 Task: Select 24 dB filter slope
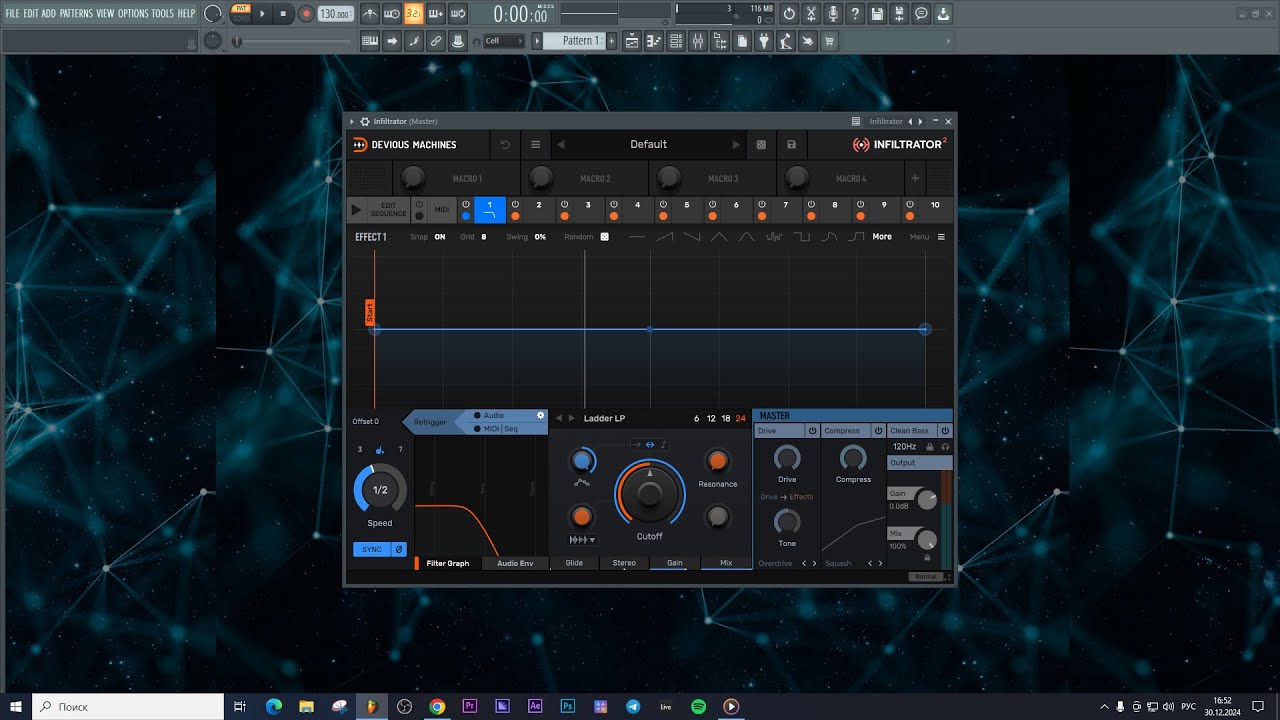pos(741,418)
